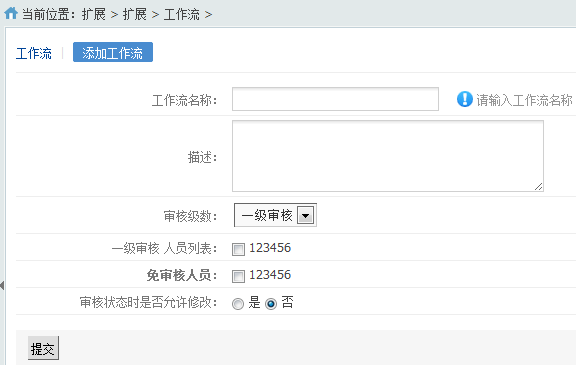Image resolution: width=576 pixels, height=365 pixels.
Task: Check 123456 in 一级审核 人员列表
Action: (x=238, y=249)
